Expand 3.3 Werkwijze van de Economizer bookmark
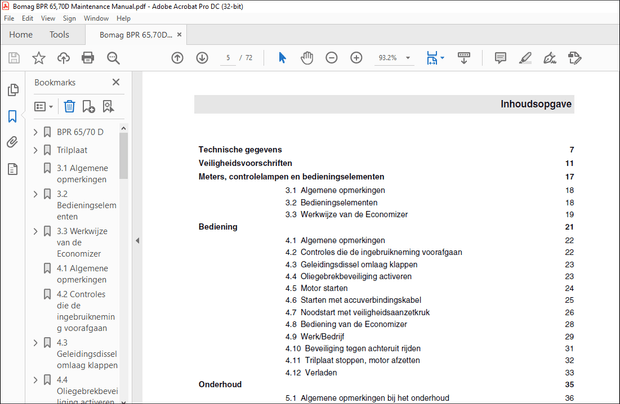This screenshot has width=620, height=404. pos(35,231)
